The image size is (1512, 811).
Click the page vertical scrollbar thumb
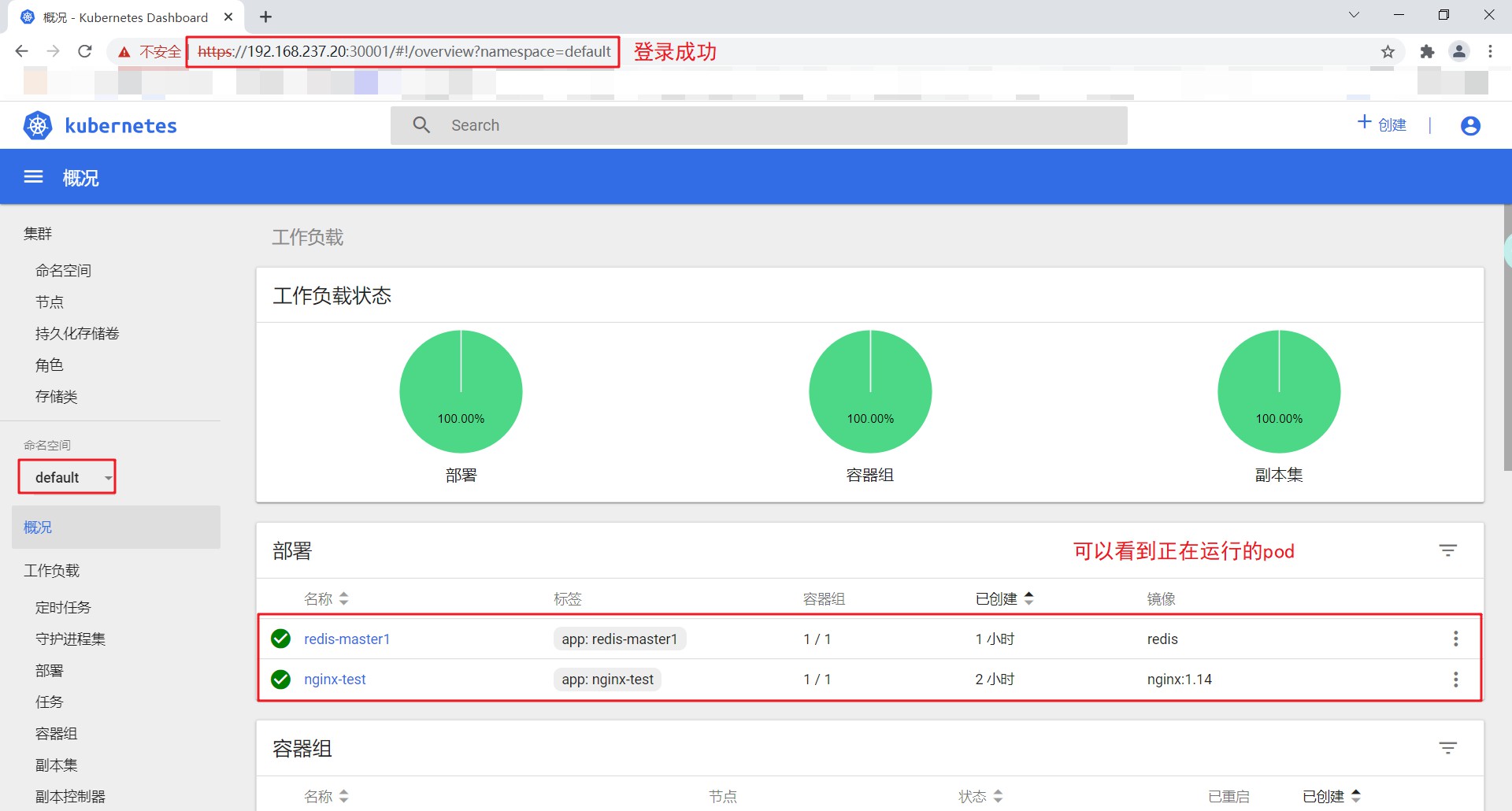tap(1507, 339)
